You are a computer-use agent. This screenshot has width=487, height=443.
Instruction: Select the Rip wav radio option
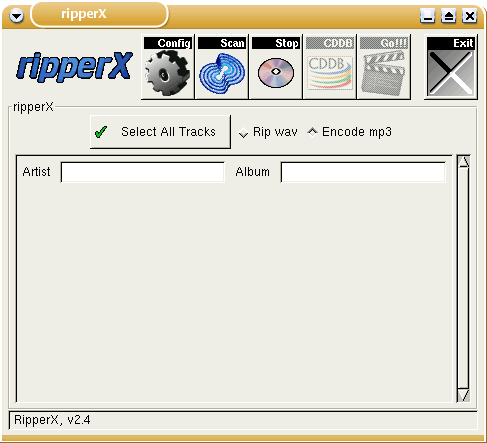[x=244, y=132]
